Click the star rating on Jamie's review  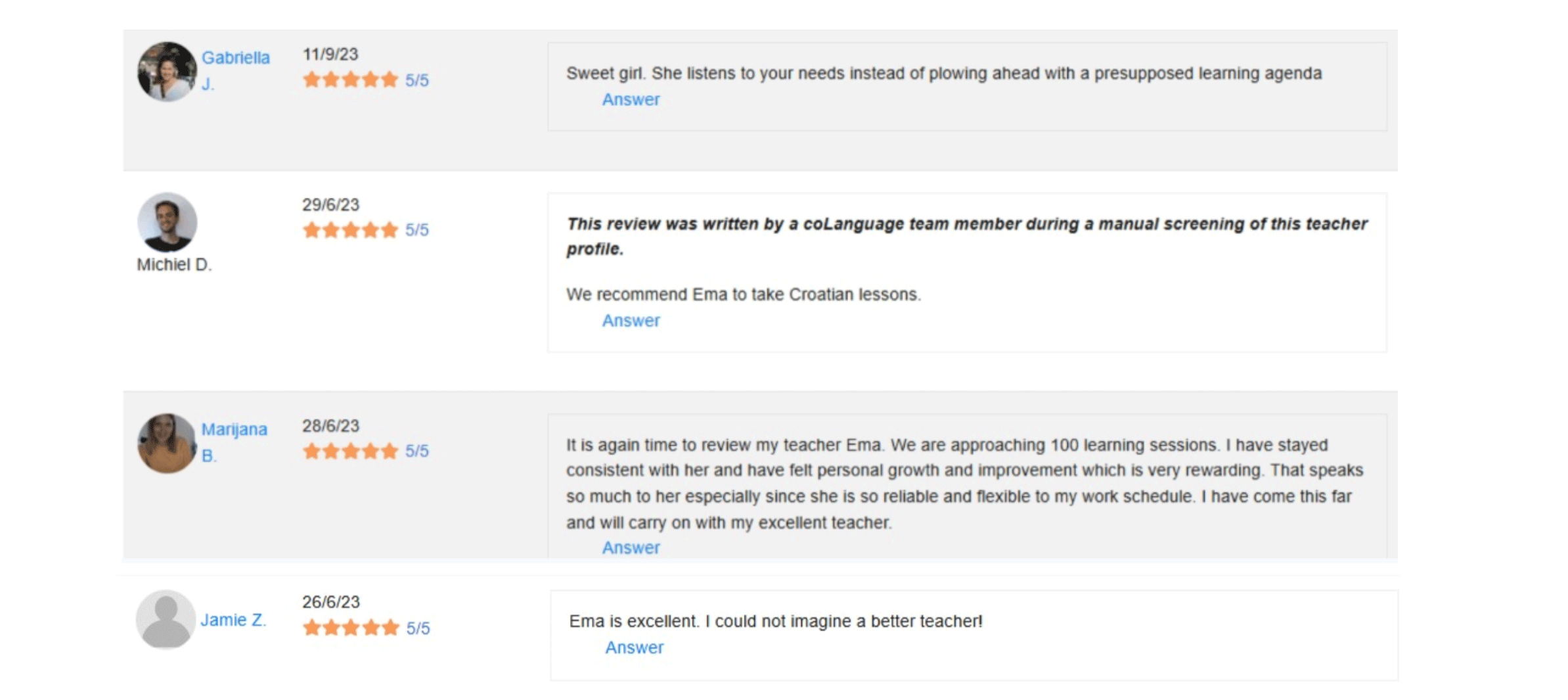click(x=351, y=628)
